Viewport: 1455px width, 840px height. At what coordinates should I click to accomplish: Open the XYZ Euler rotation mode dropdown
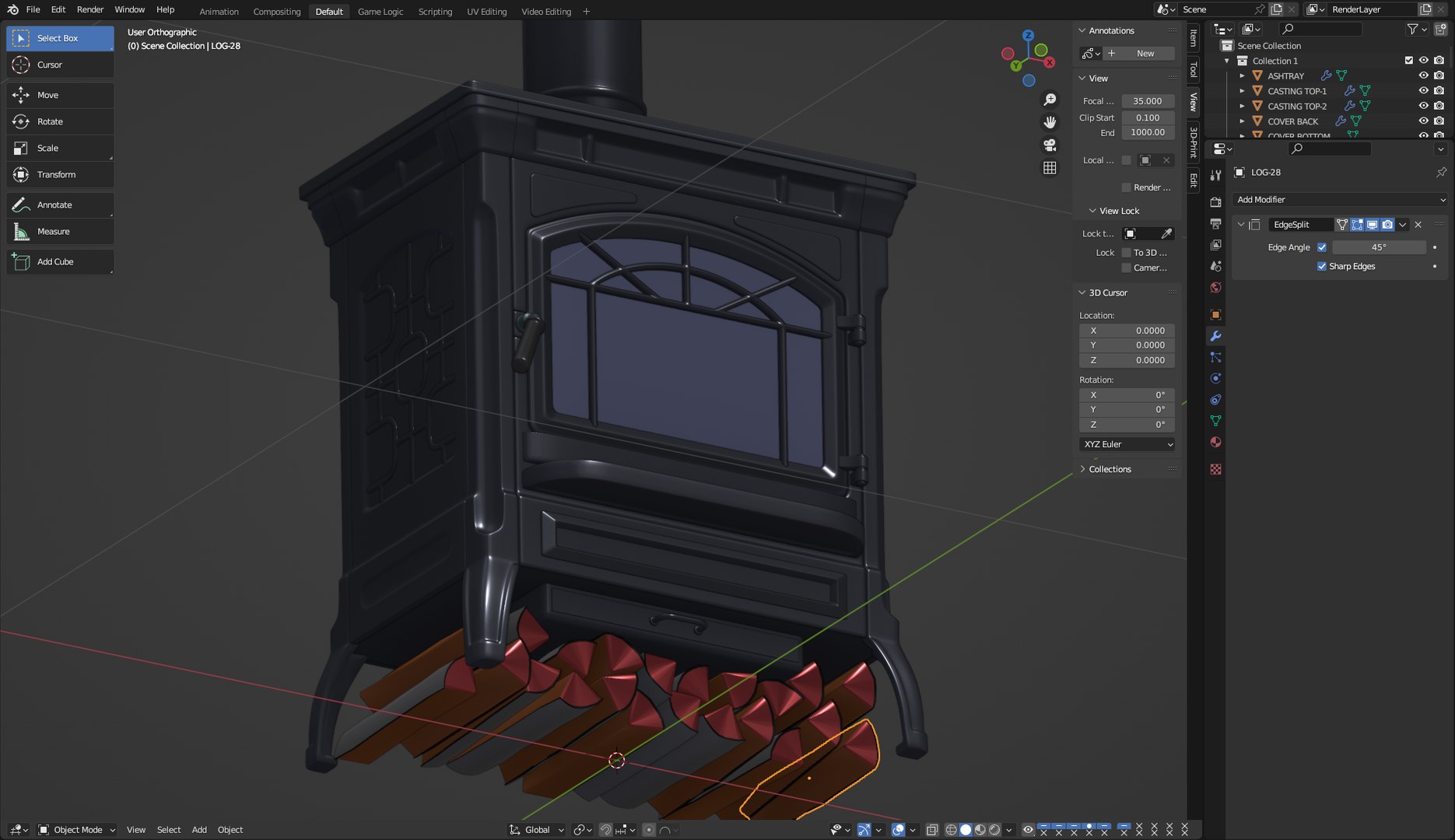point(1127,444)
